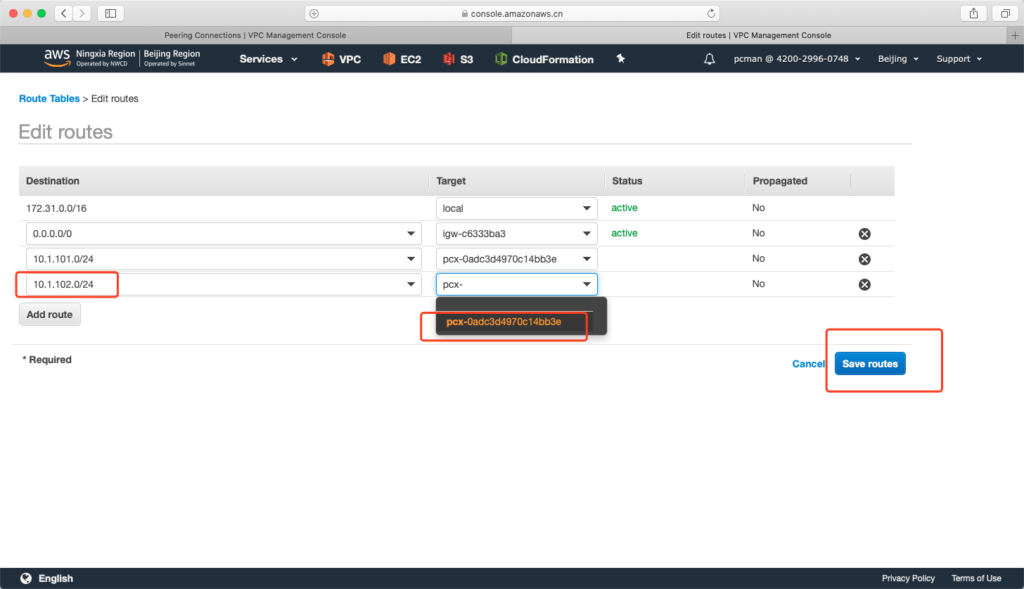
Task: Click the pin shortcuts icon
Action: click(x=621, y=59)
